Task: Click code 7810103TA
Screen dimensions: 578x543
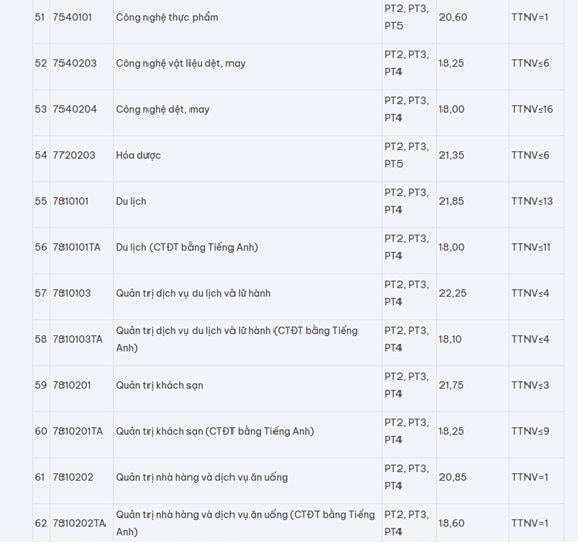Action: 77,339
